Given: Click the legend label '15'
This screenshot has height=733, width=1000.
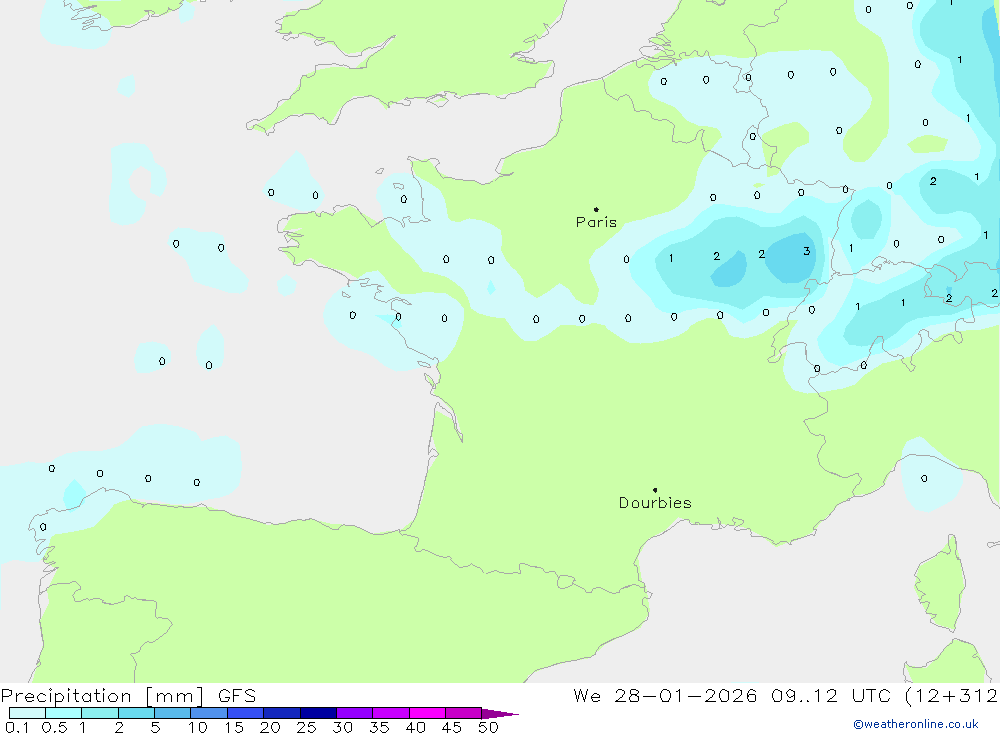Looking at the screenshot, I should [x=234, y=727].
